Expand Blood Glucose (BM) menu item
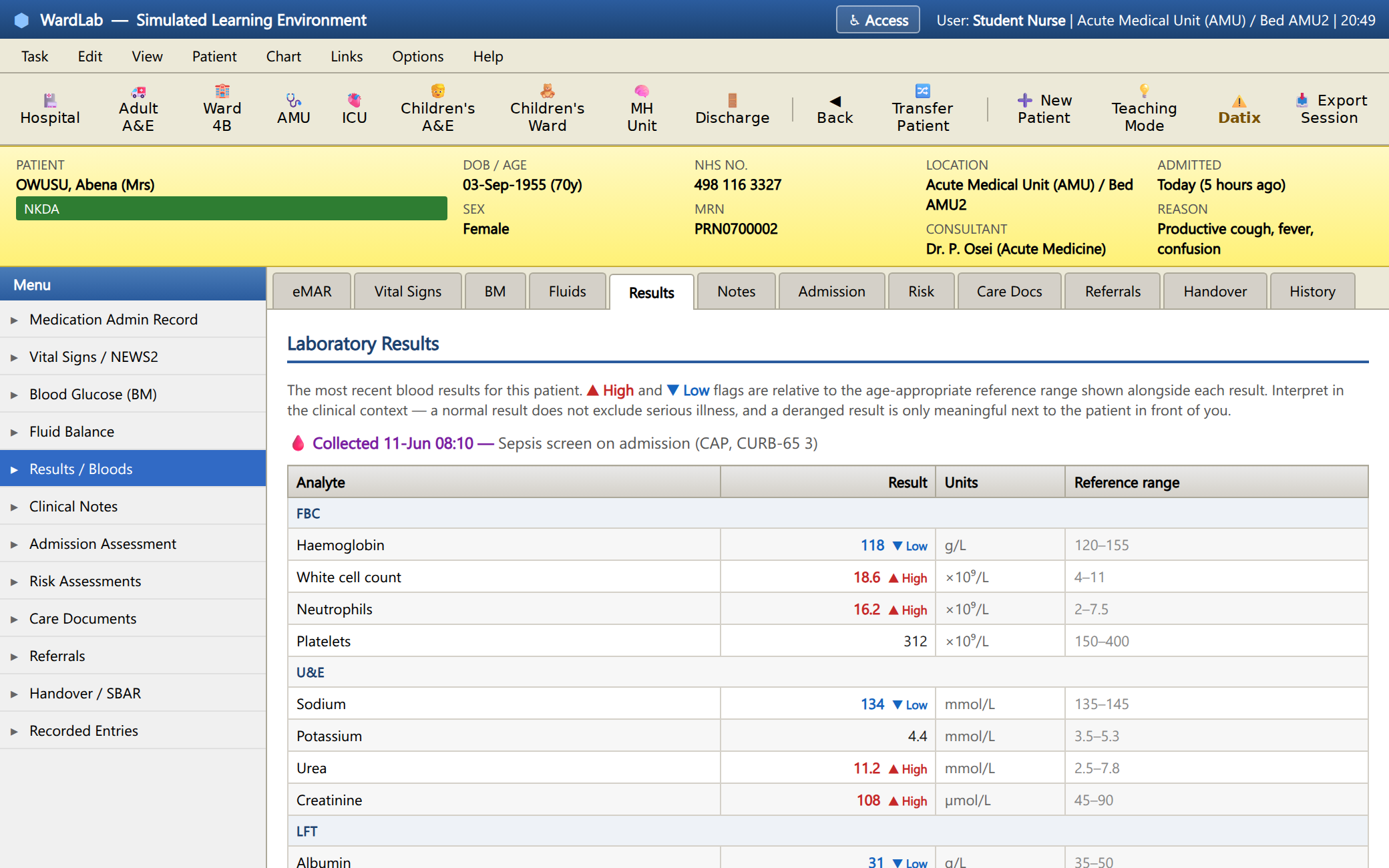 click(133, 395)
